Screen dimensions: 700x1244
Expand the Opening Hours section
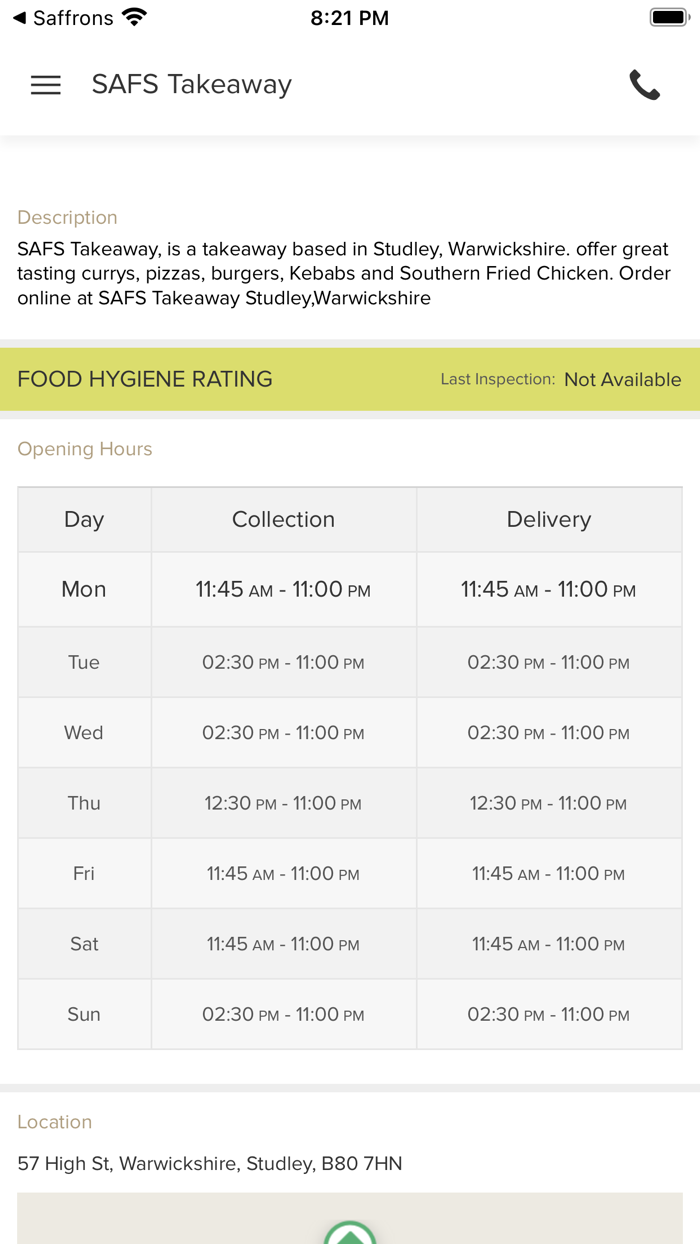click(84, 449)
